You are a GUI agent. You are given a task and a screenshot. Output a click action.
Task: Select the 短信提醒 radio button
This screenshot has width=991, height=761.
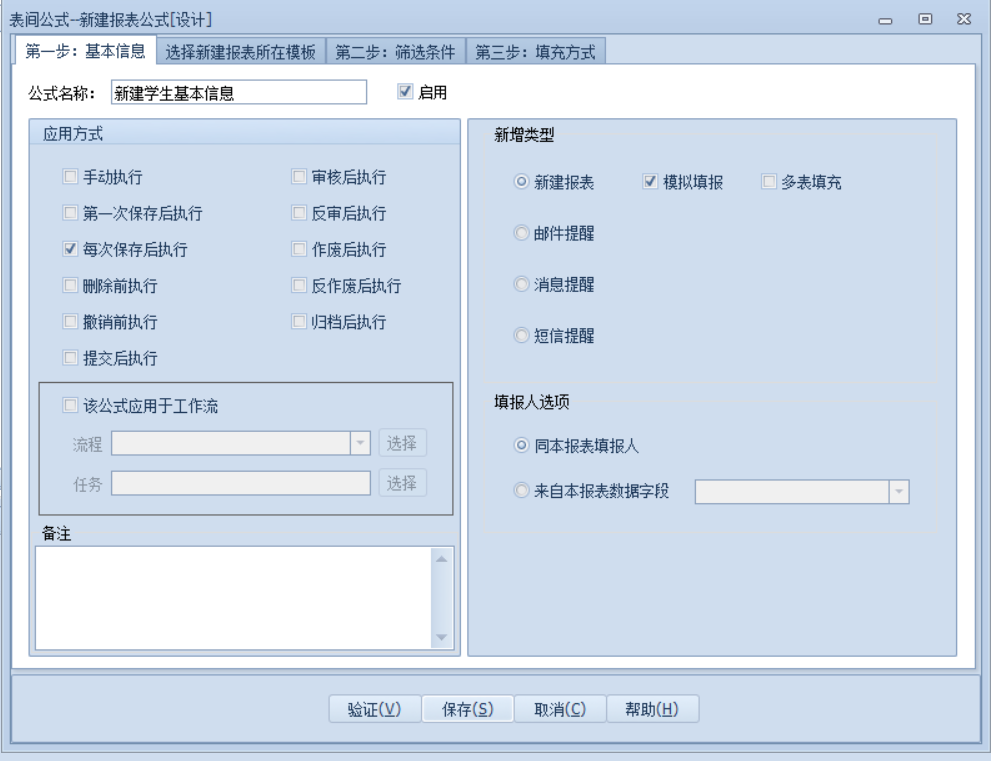[520, 336]
